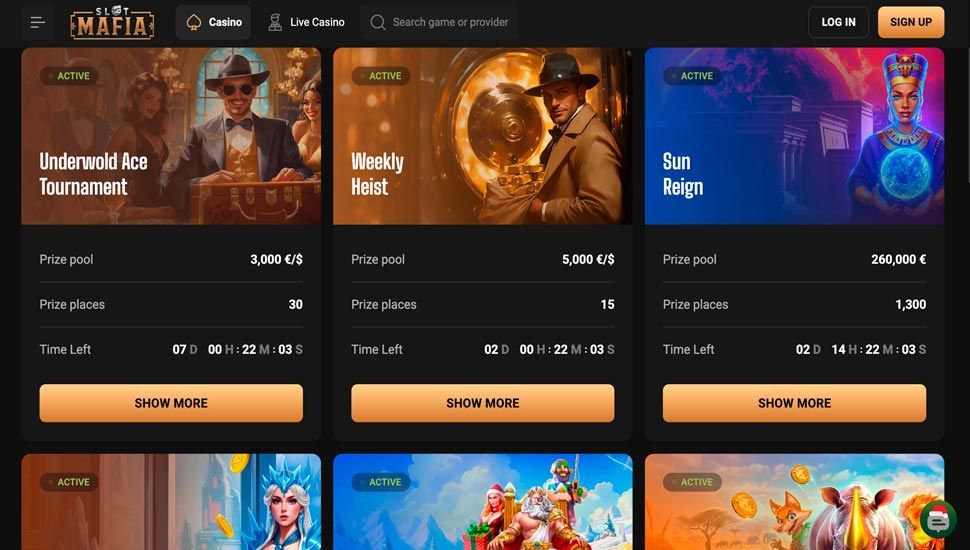Switch to the Casino tab
Screen dimensions: 970x550
pyautogui.click(x=213, y=22)
